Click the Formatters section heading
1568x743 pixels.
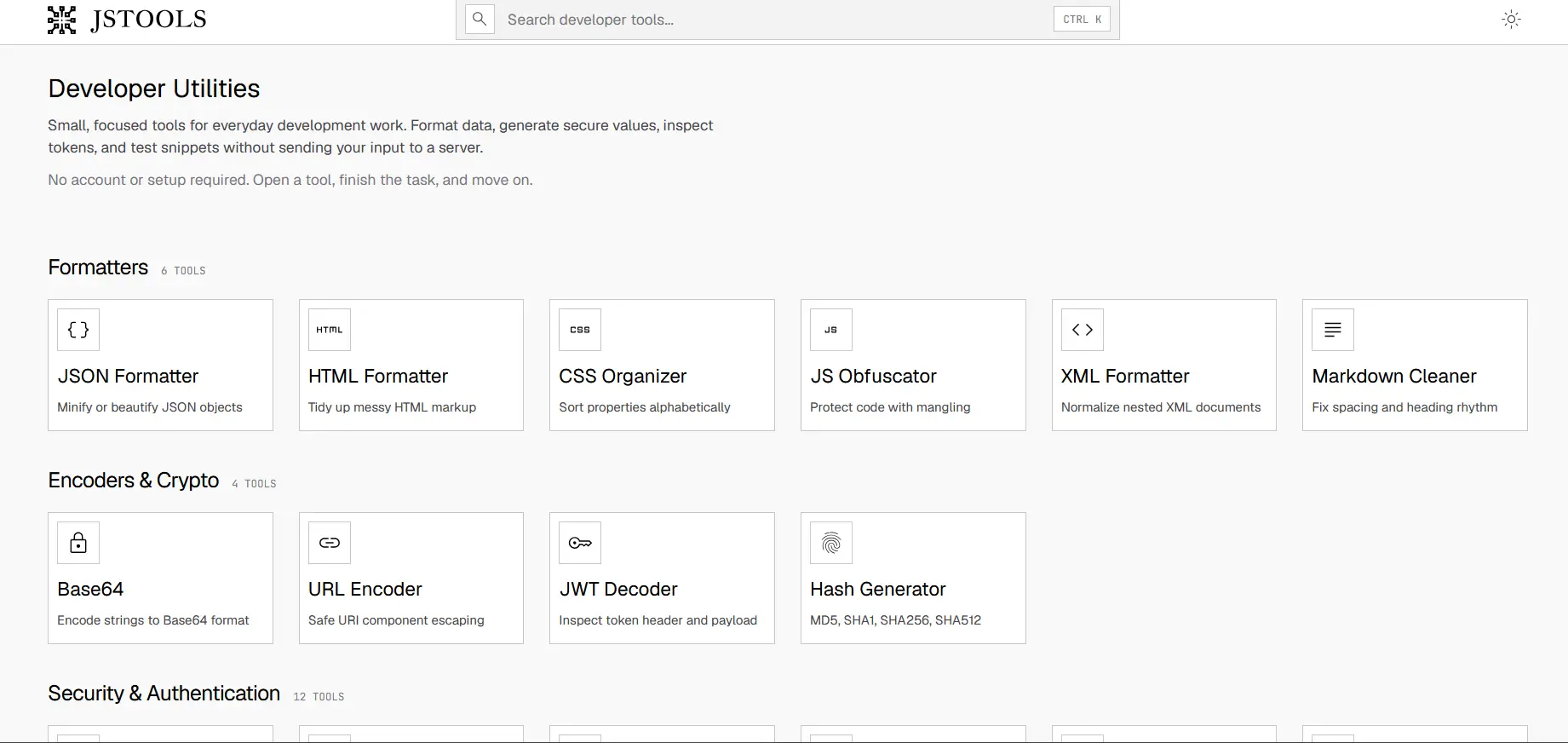point(98,268)
